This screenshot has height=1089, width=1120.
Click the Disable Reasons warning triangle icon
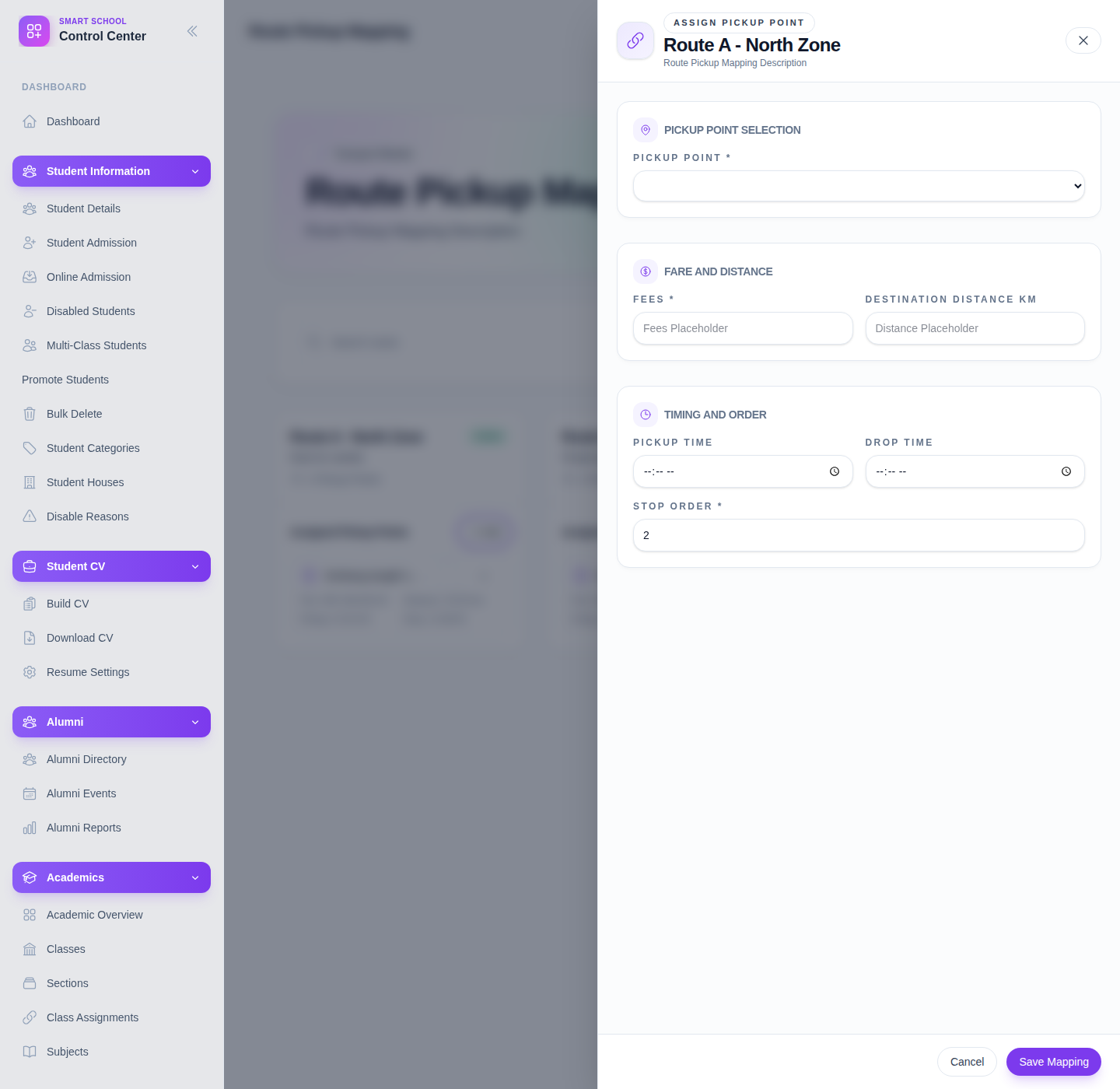click(30, 516)
